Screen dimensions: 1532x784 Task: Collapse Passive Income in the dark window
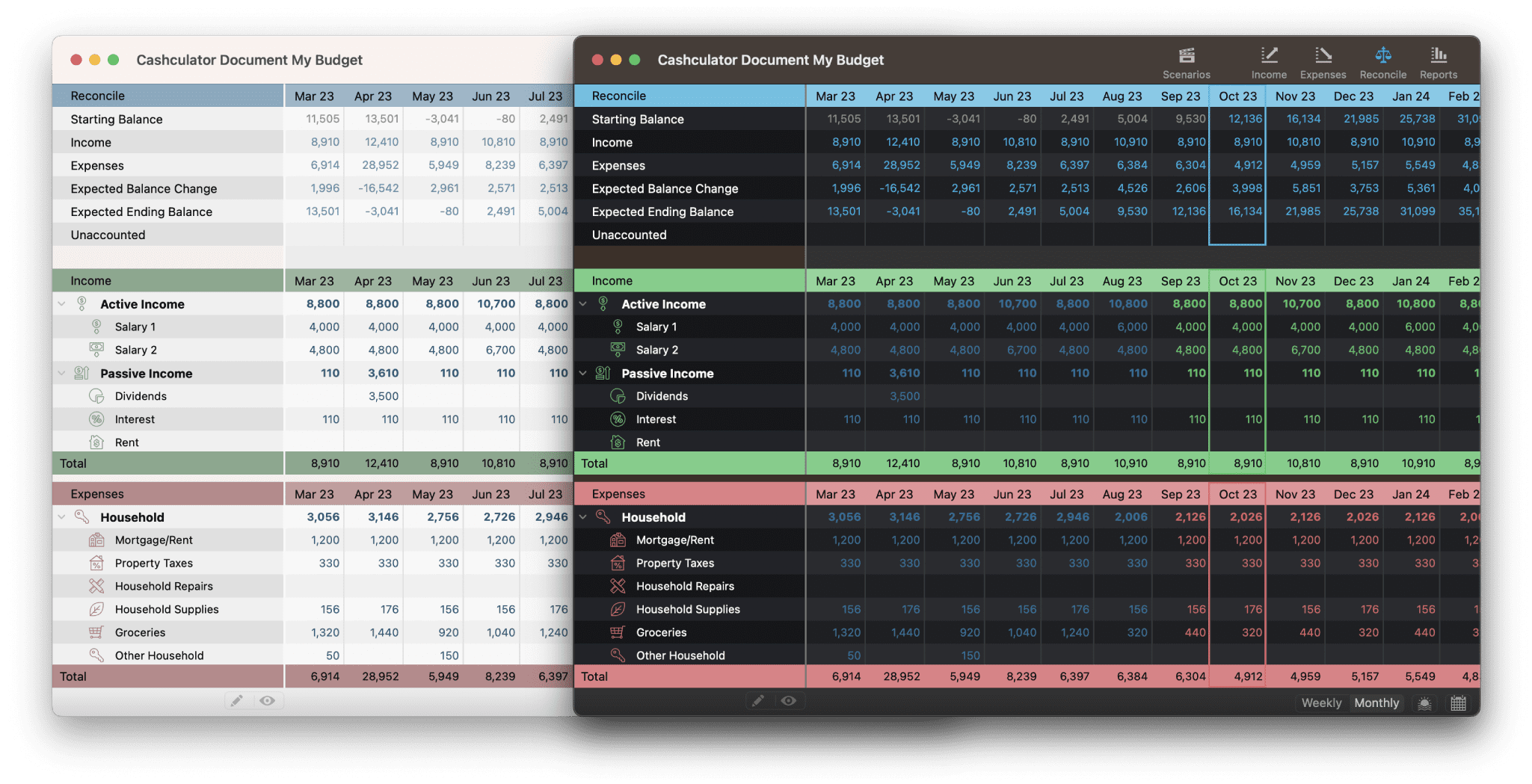pyautogui.click(x=583, y=373)
